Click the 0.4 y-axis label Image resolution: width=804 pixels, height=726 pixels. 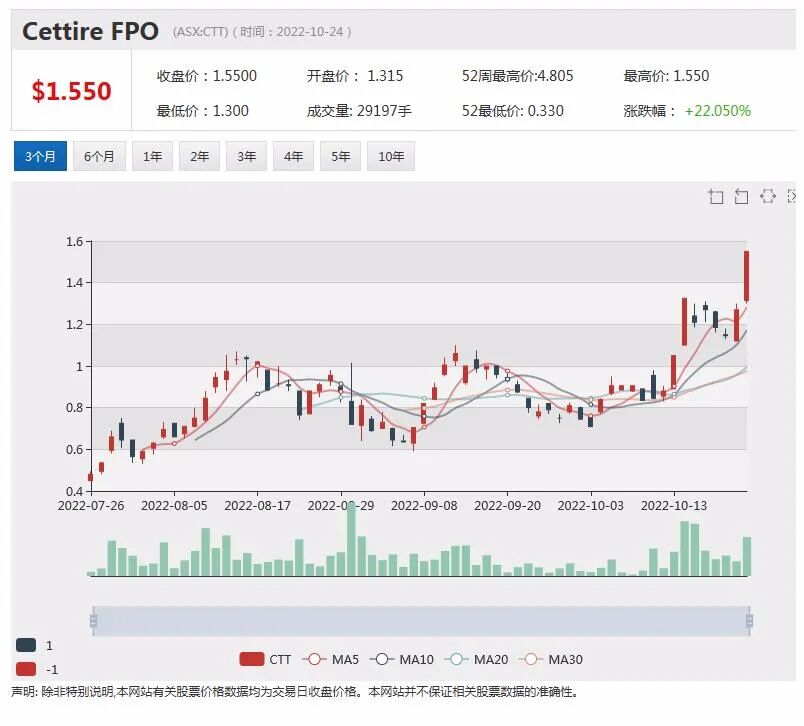(x=74, y=491)
